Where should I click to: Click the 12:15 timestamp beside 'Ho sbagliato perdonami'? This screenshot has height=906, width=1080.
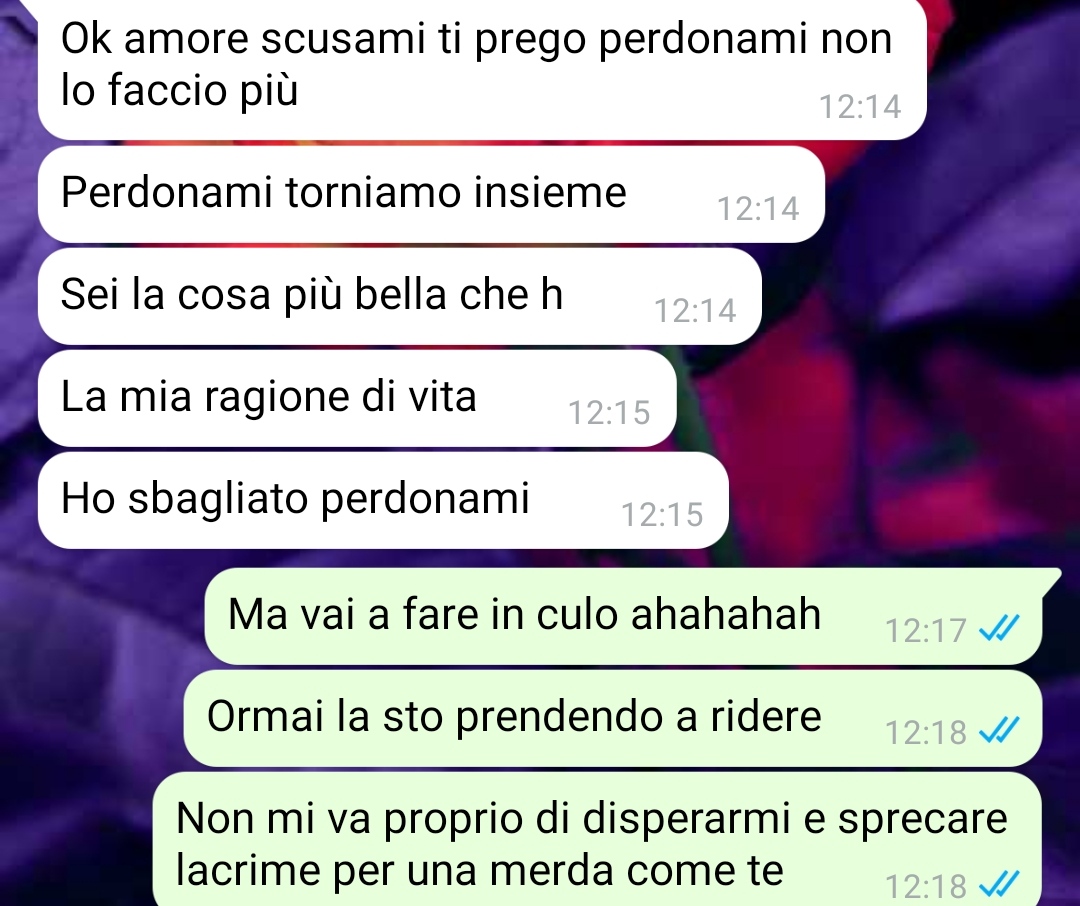(662, 515)
